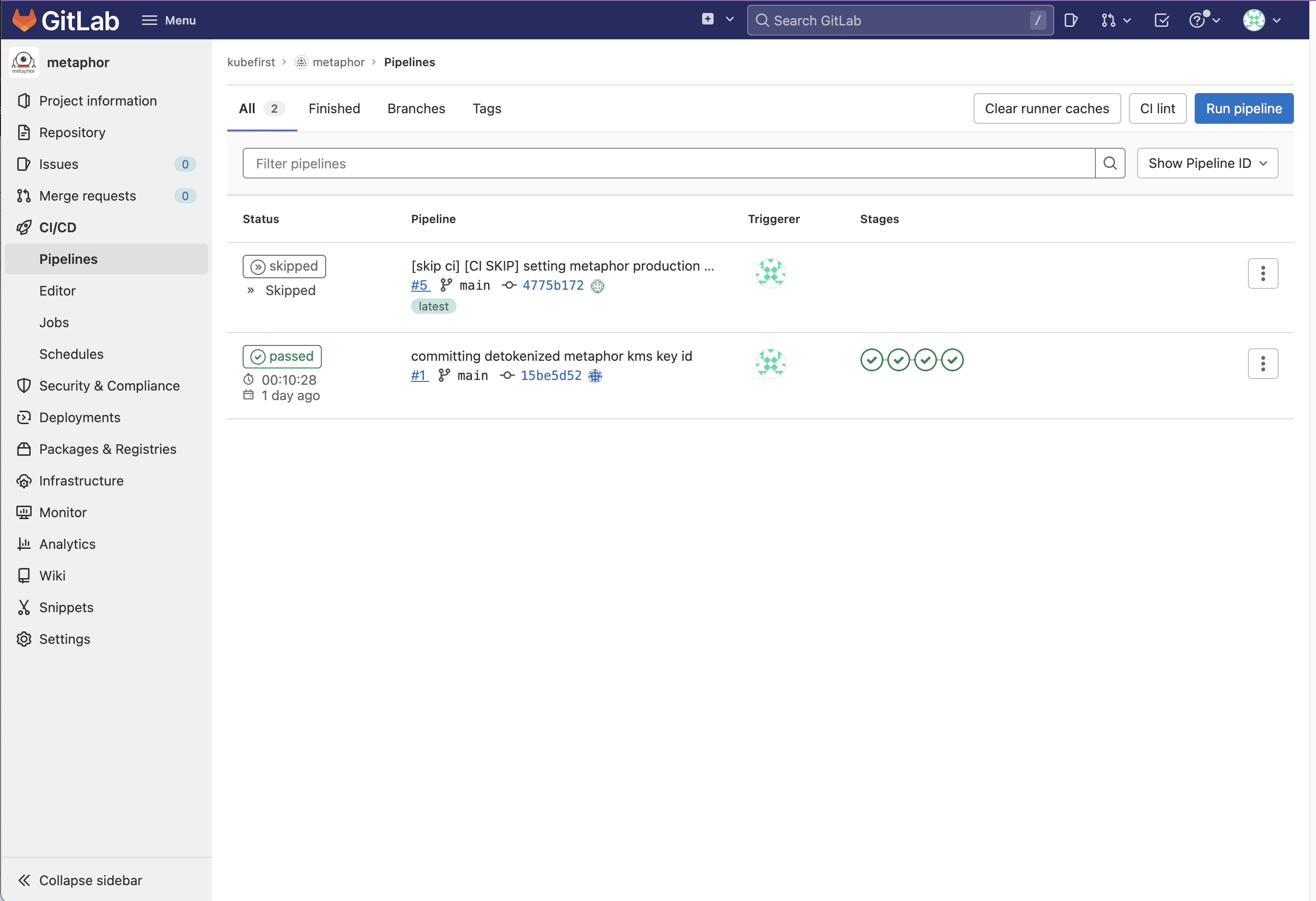Click Run pipeline button
This screenshot has width=1316, height=901.
(1244, 109)
